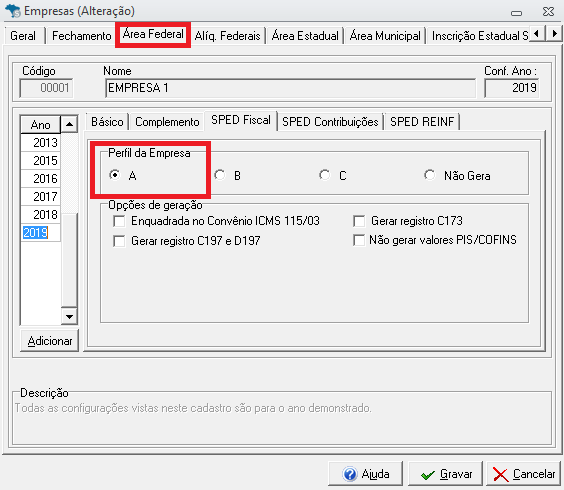Click the blue help question mark icon
The height and width of the screenshot is (490, 564).
(350, 474)
